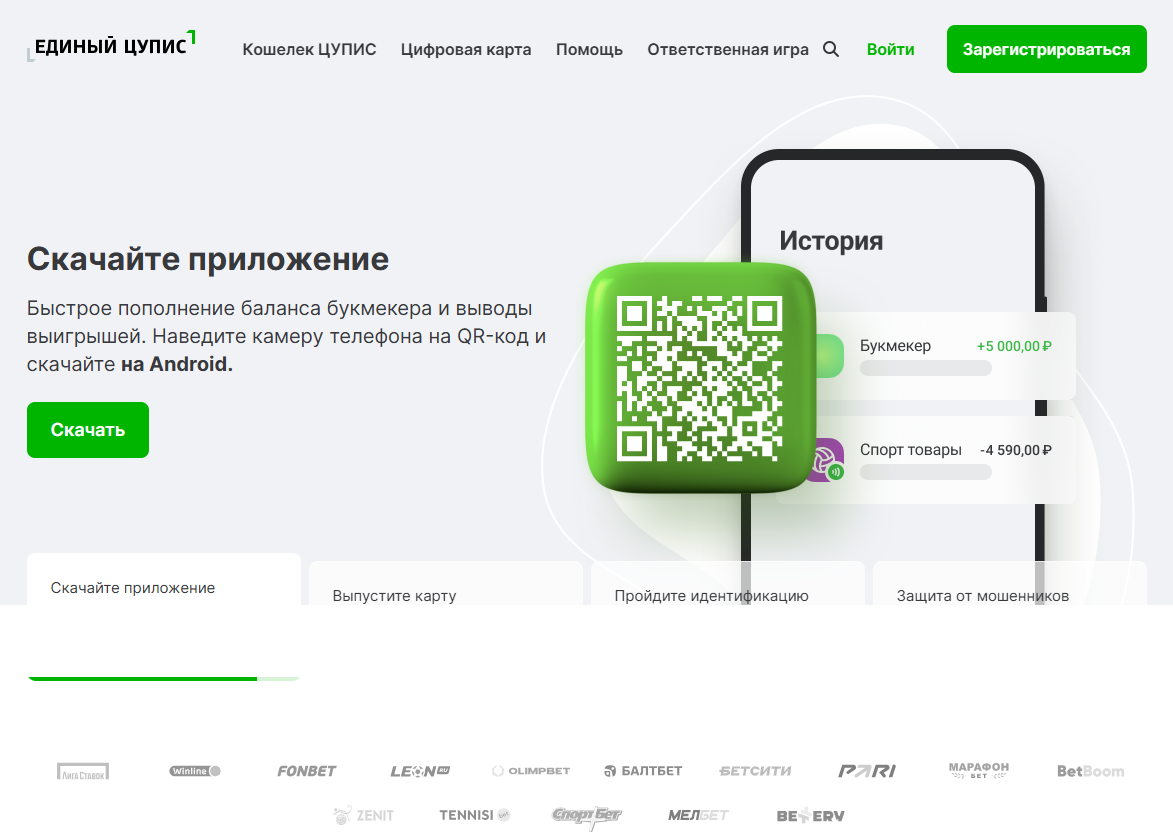The width and height of the screenshot is (1173, 832).
Task: Switch to Защита от мошенников tab
Action: point(1010,584)
